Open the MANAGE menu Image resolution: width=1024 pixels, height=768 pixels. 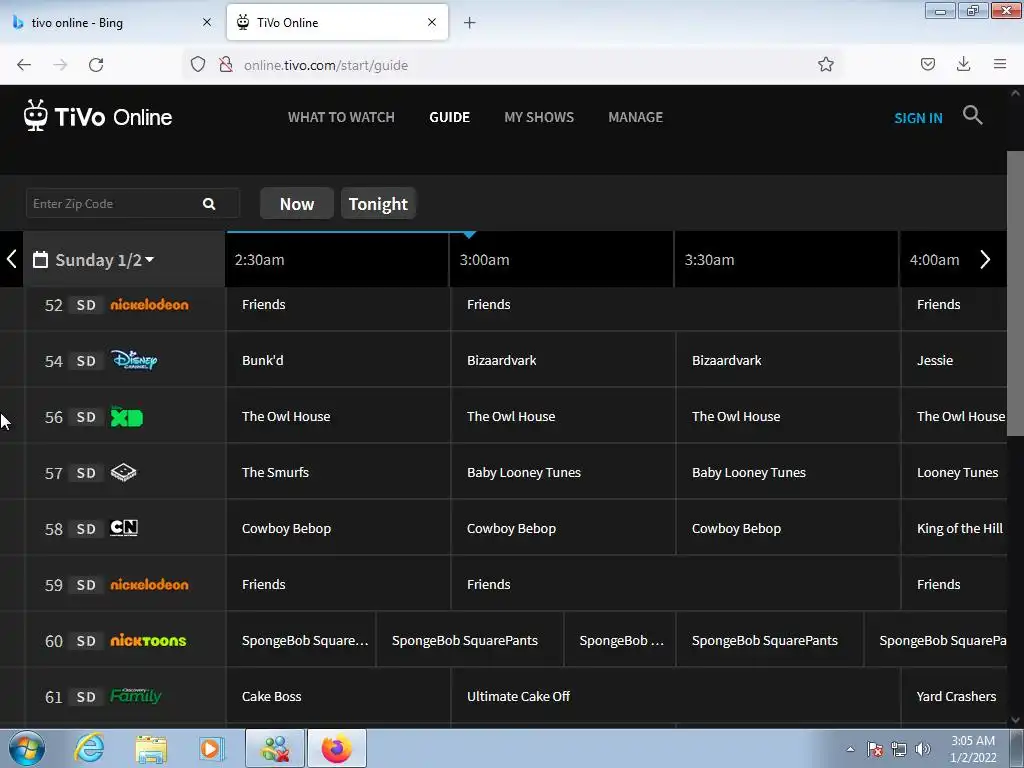635,118
